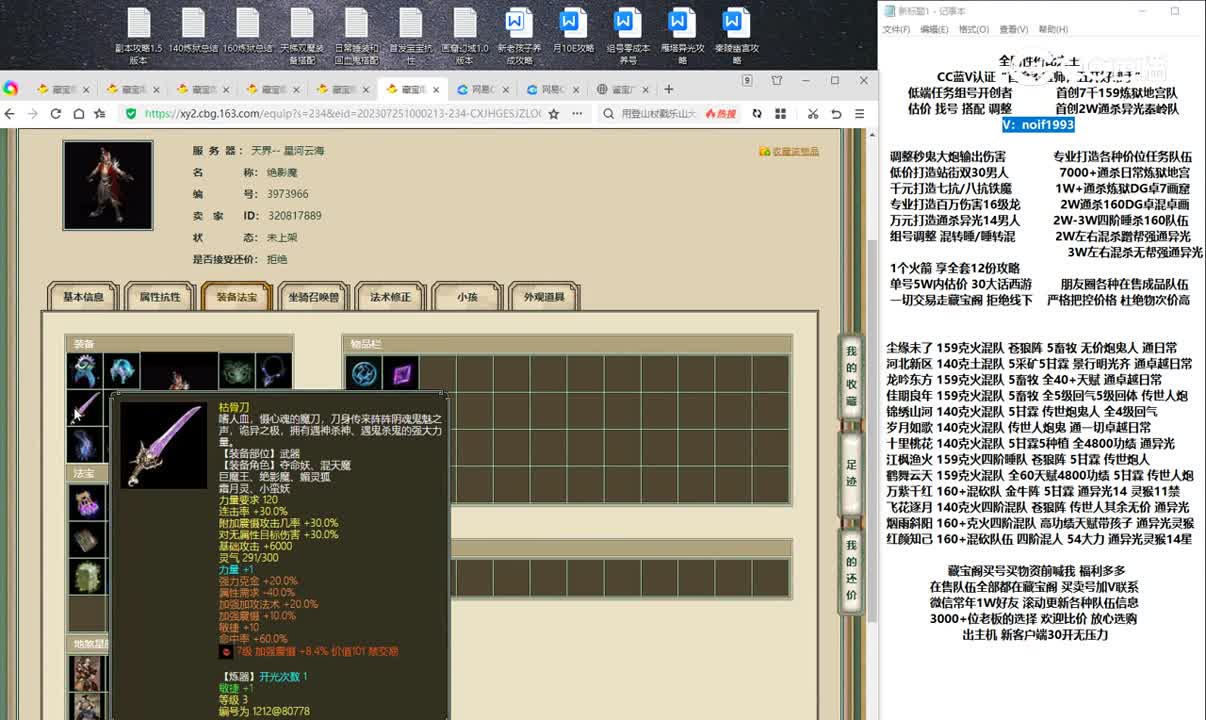Click the item number 3973966
Screen dimensions: 1206x720
288,194
